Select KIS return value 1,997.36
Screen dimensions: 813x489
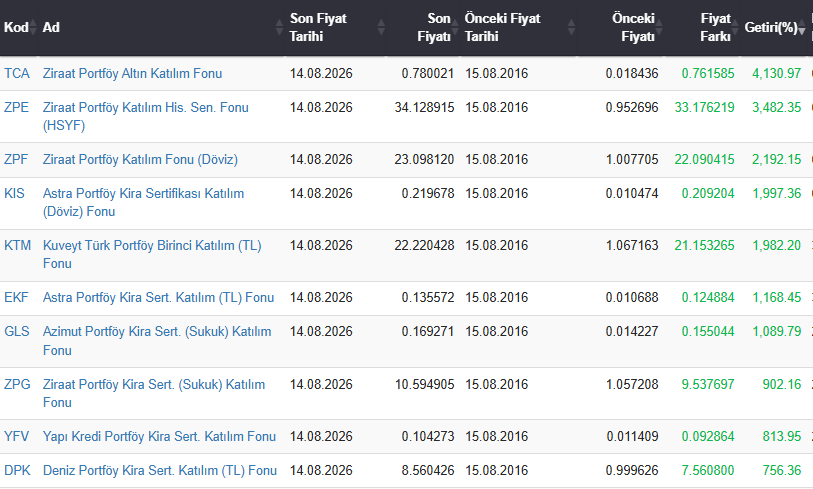click(x=777, y=193)
